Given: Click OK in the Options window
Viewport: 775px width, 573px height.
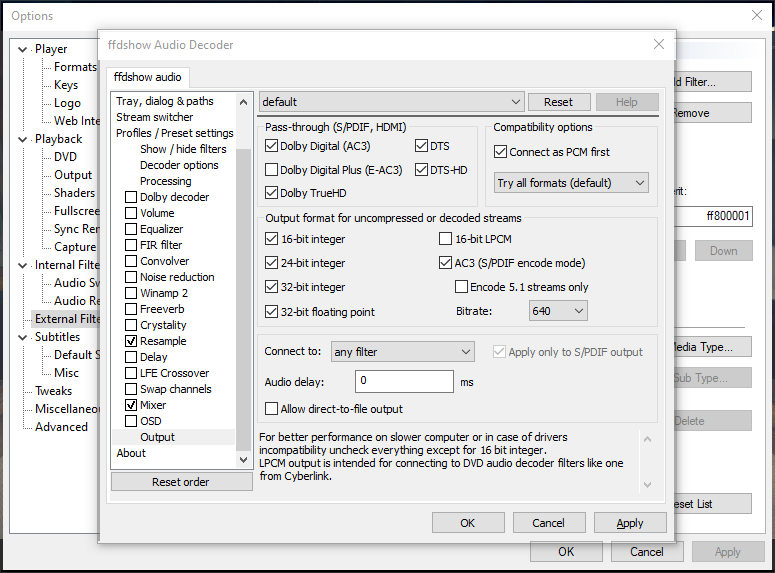Looking at the screenshot, I should [x=566, y=551].
